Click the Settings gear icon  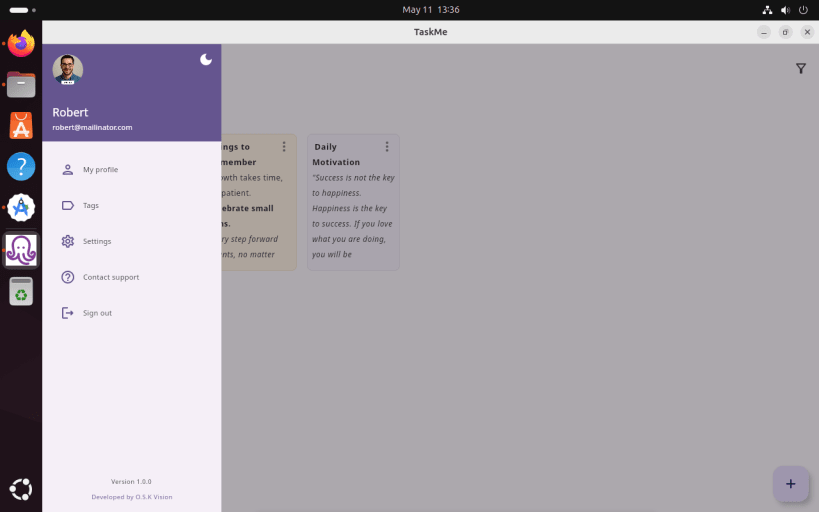68,241
